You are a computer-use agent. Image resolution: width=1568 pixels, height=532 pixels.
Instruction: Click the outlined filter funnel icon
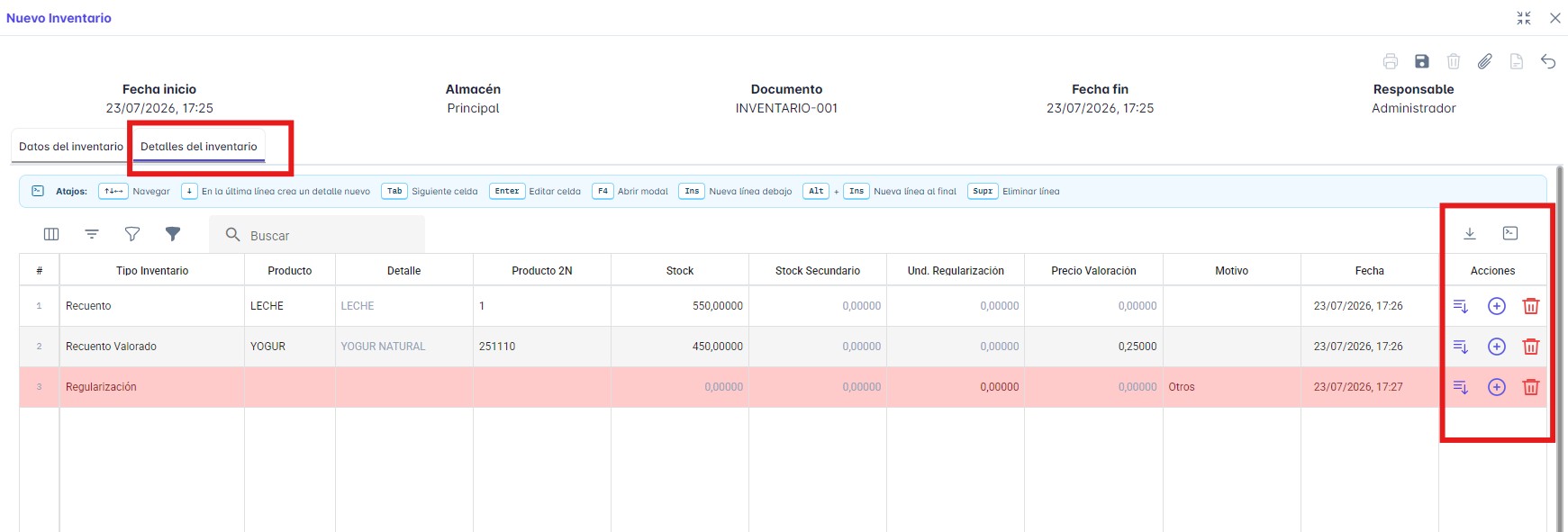click(132, 234)
